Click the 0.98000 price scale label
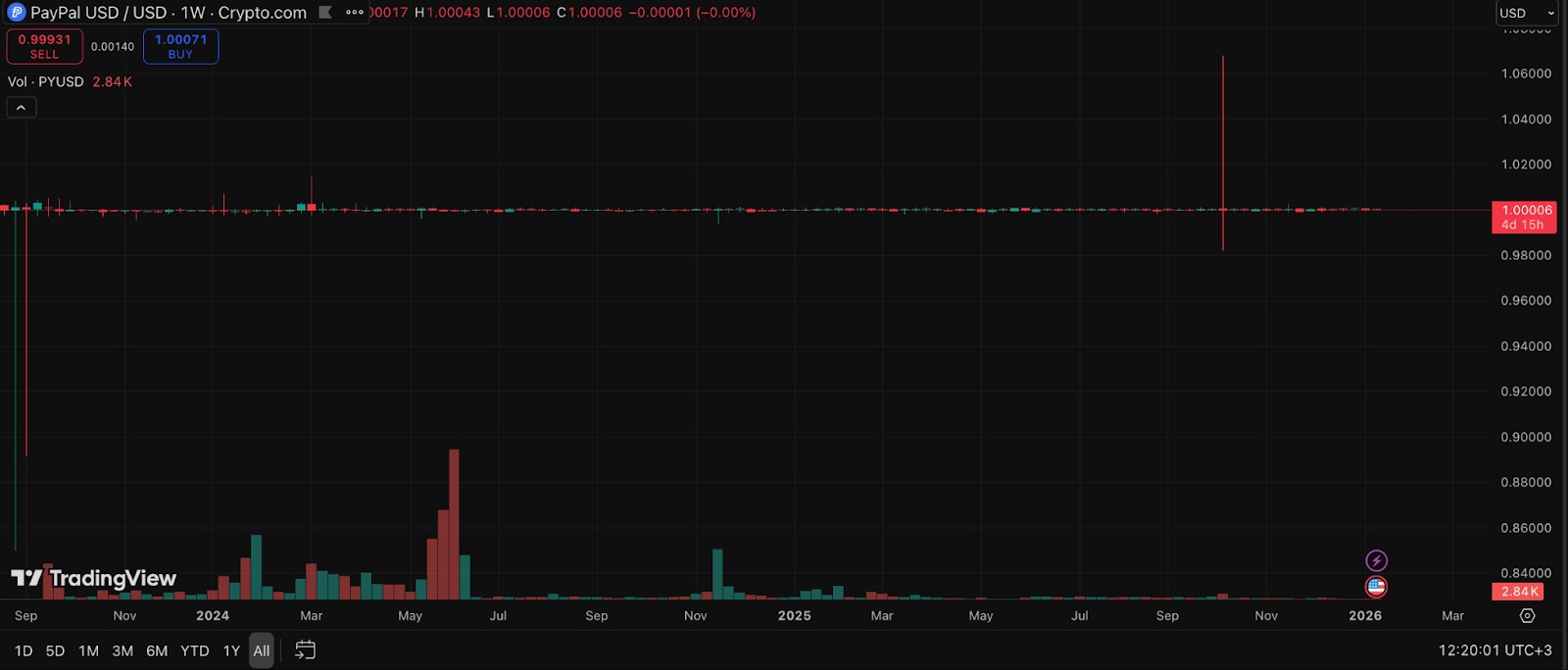The width and height of the screenshot is (1568, 670). (1526, 256)
